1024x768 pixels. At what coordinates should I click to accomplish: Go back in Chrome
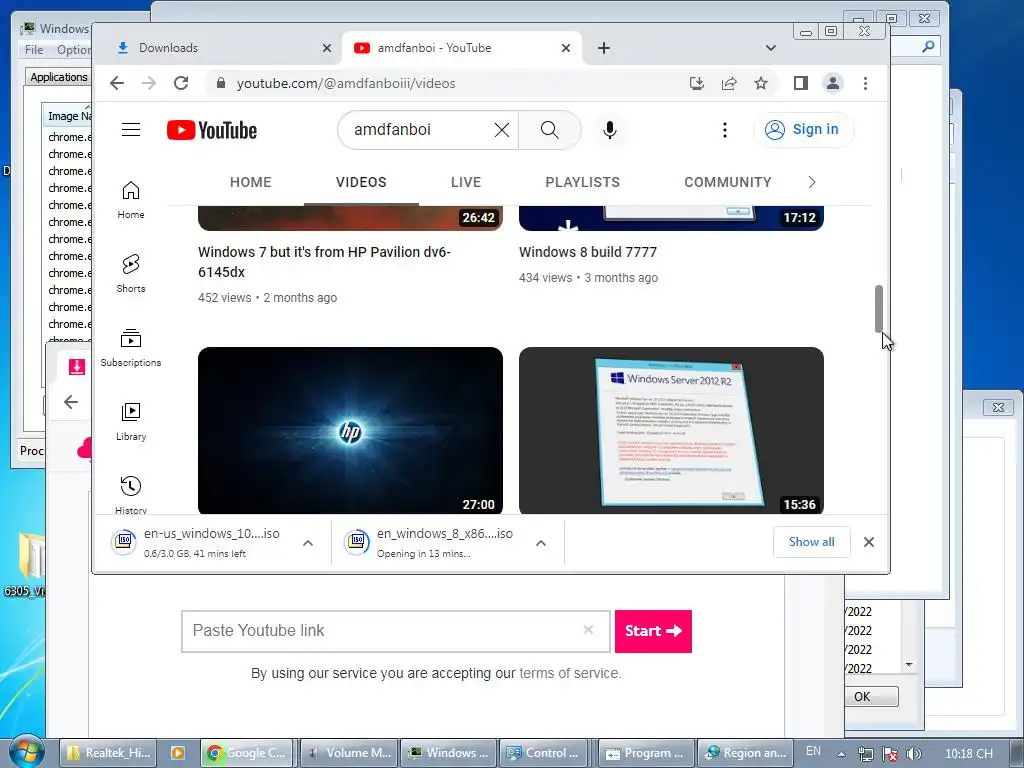[x=117, y=83]
